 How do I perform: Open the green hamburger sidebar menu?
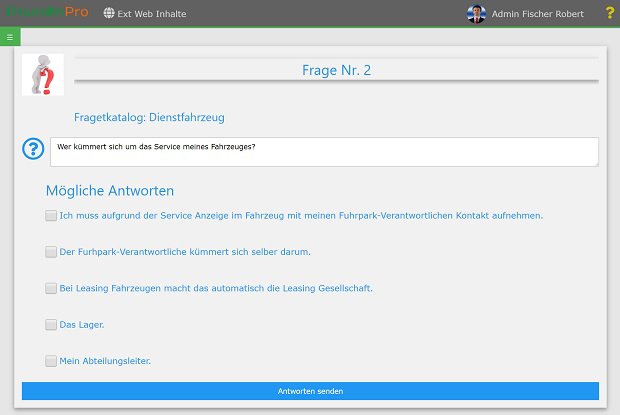(10, 37)
